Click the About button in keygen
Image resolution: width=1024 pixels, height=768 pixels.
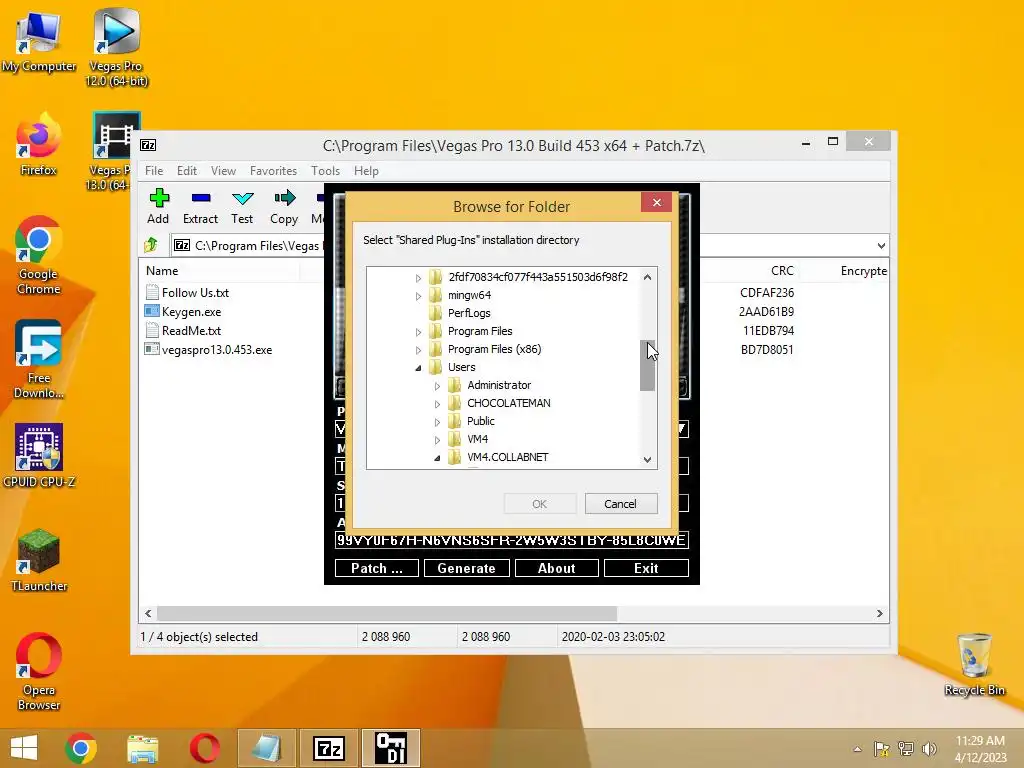[556, 568]
